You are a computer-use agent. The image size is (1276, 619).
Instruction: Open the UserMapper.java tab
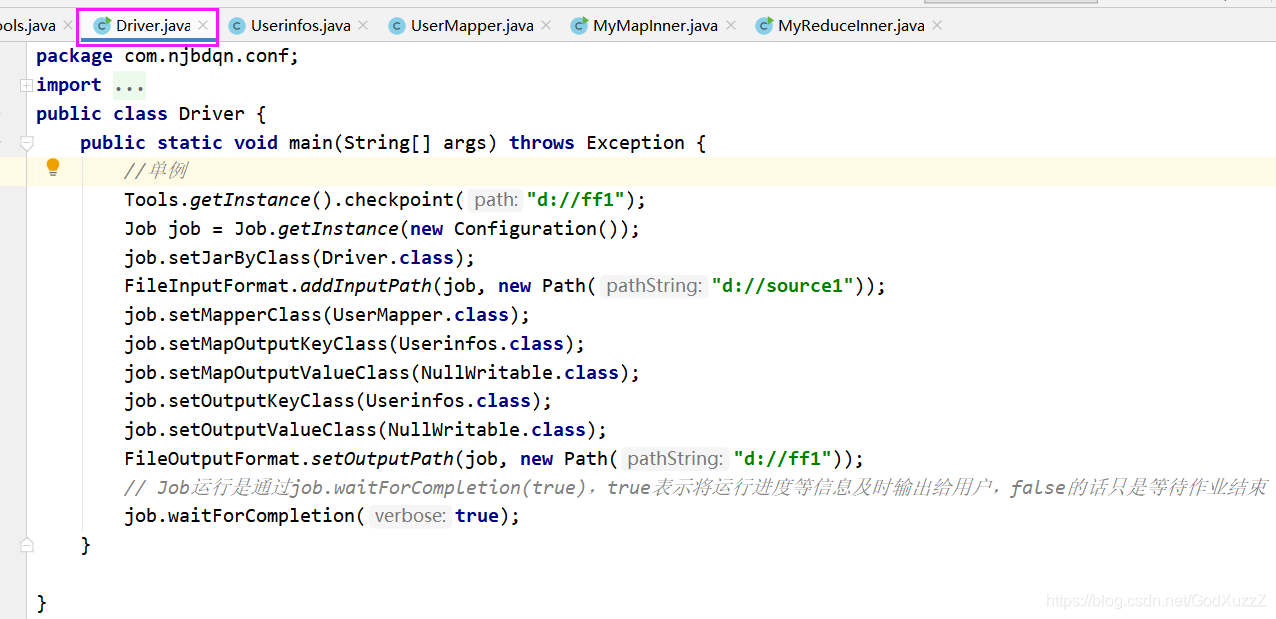[x=472, y=26]
